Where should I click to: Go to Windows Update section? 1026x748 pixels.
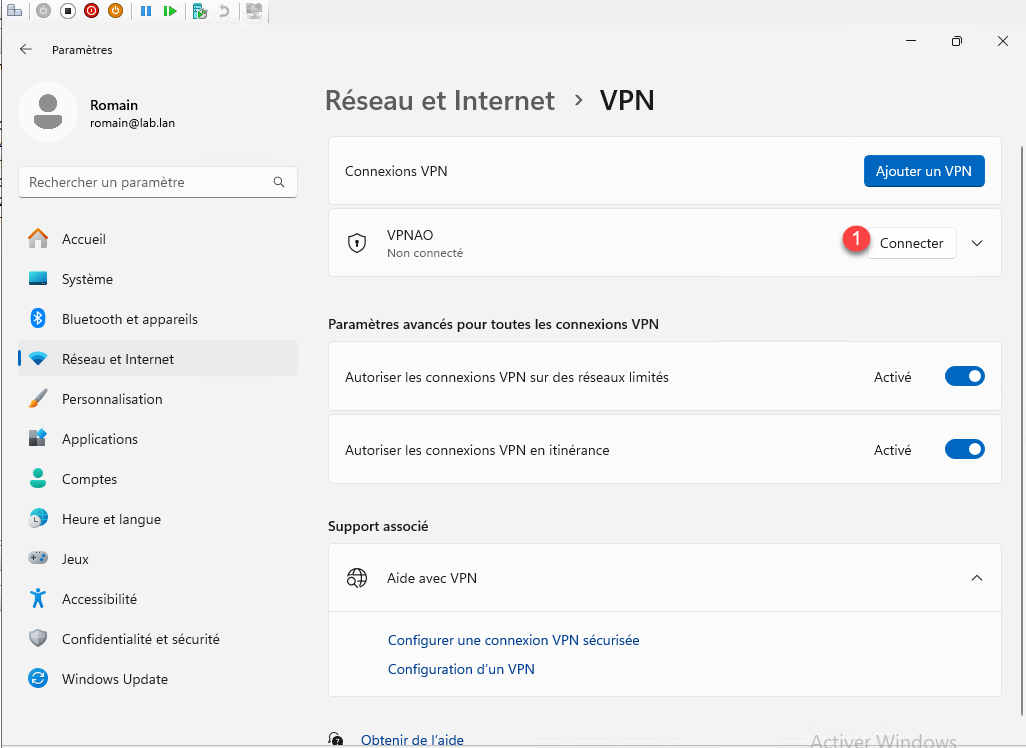click(x=114, y=679)
